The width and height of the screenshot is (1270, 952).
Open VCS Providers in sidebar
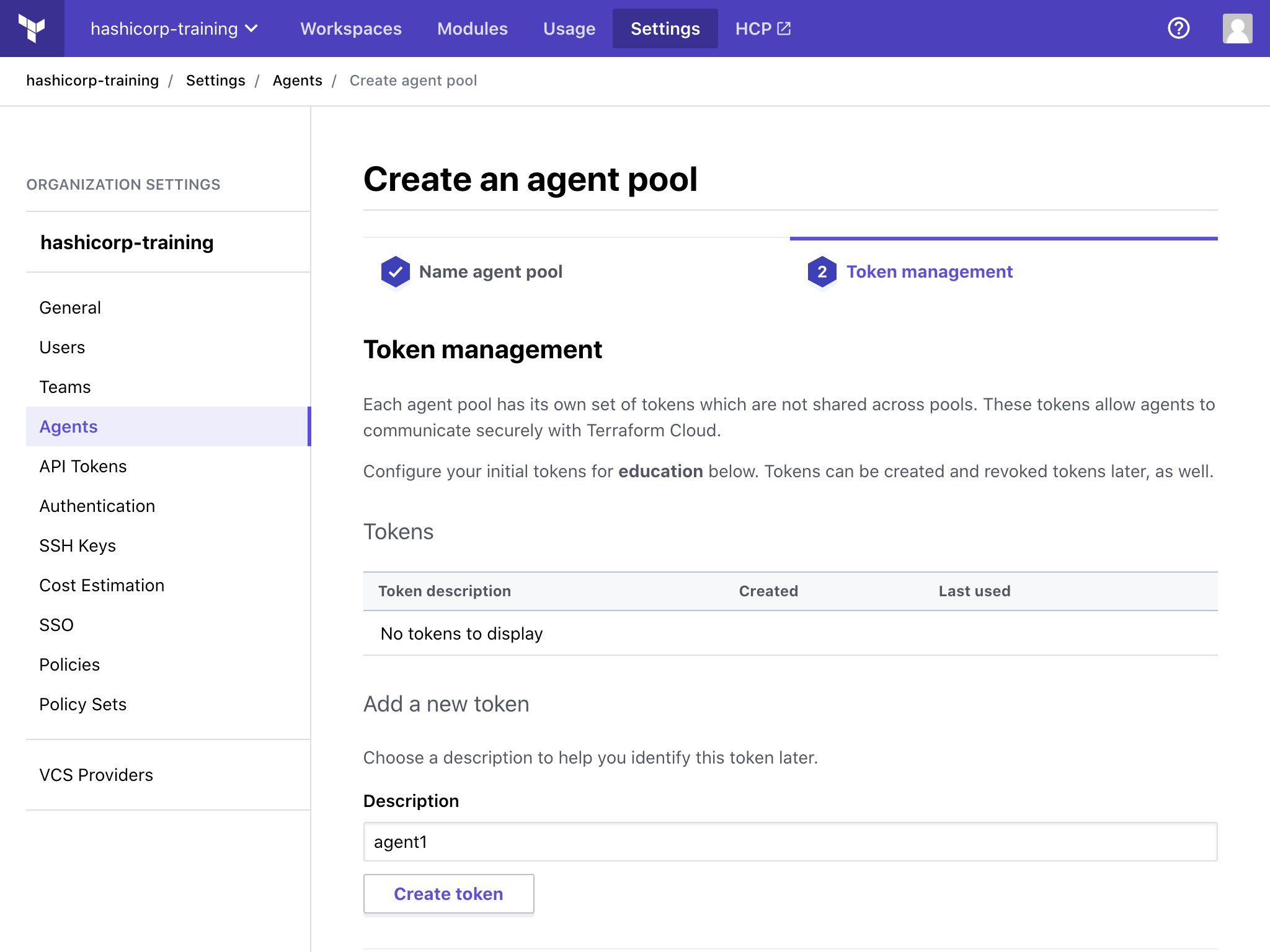[x=167, y=775]
